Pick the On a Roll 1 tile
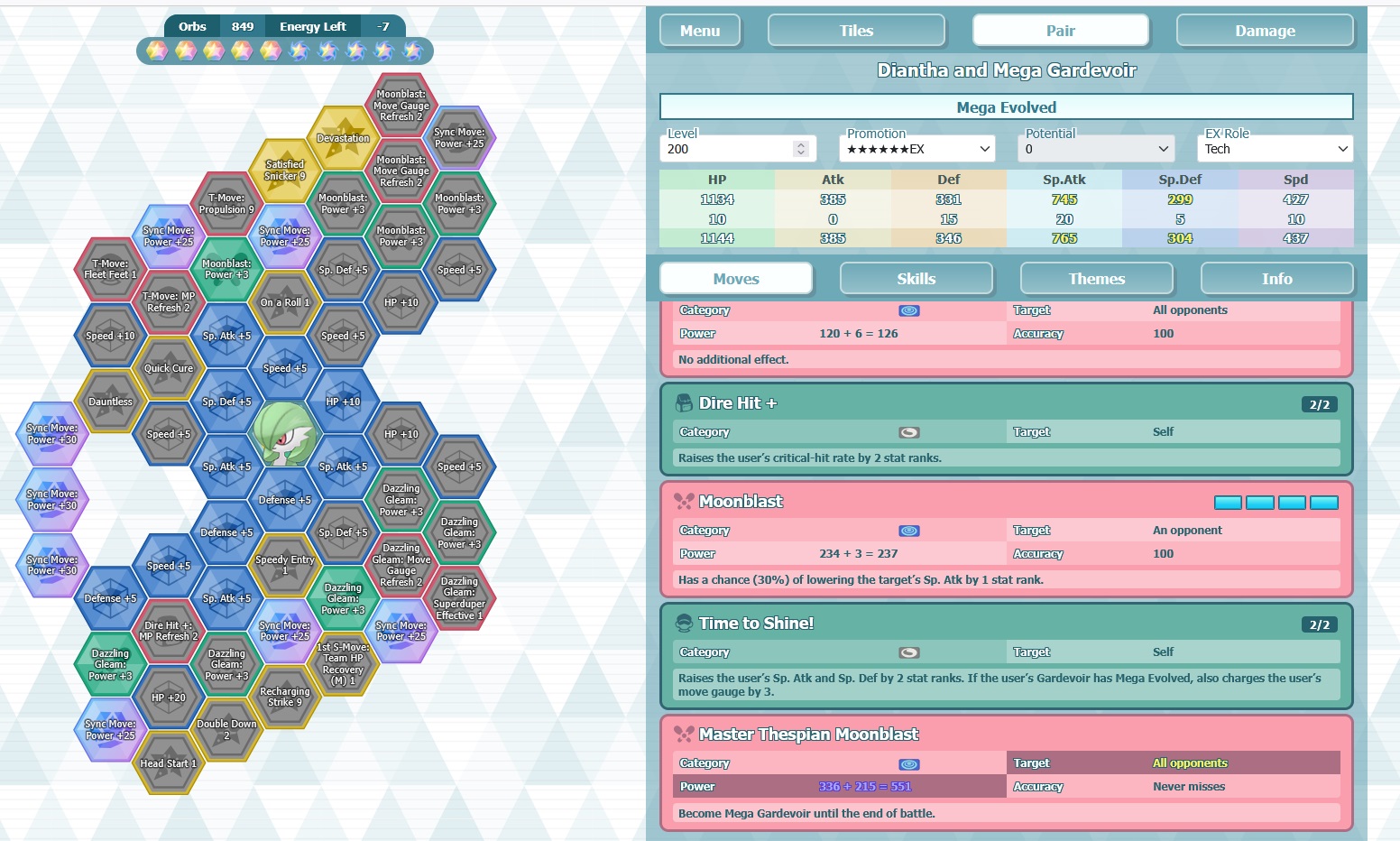Viewport: 1400px width, 841px height. point(285,302)
